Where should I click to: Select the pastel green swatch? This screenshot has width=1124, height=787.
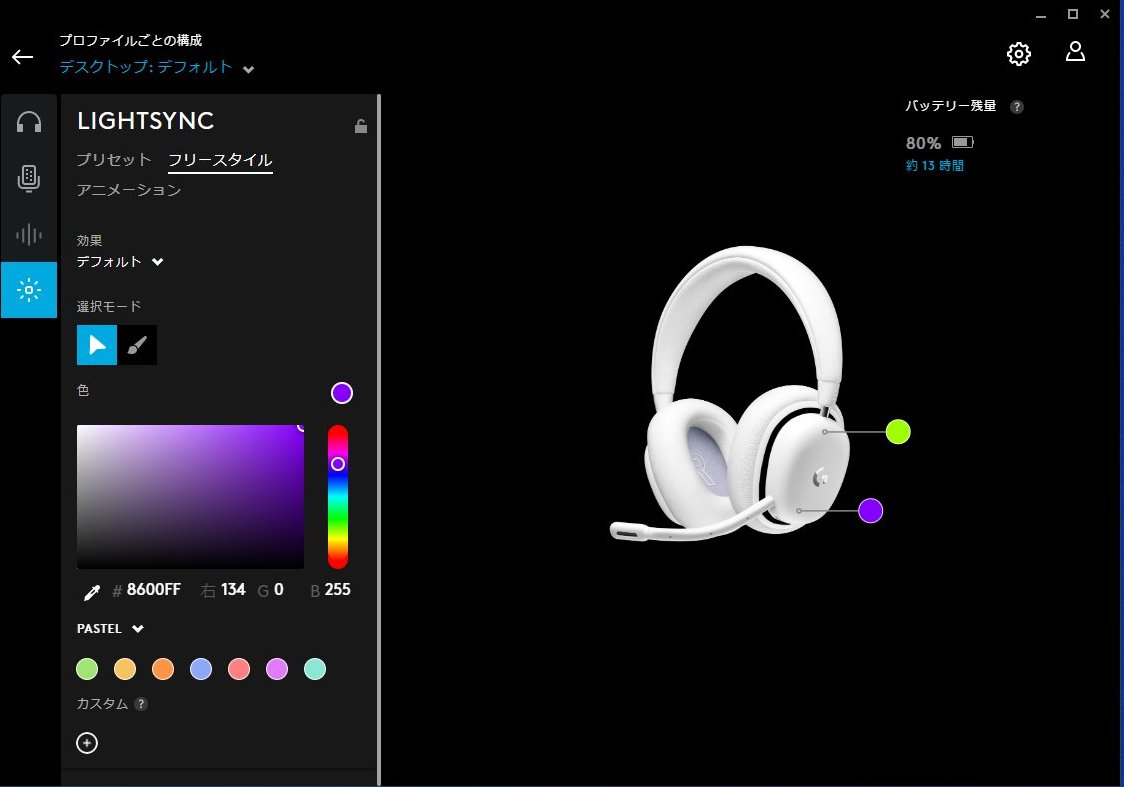click(87, 669)
